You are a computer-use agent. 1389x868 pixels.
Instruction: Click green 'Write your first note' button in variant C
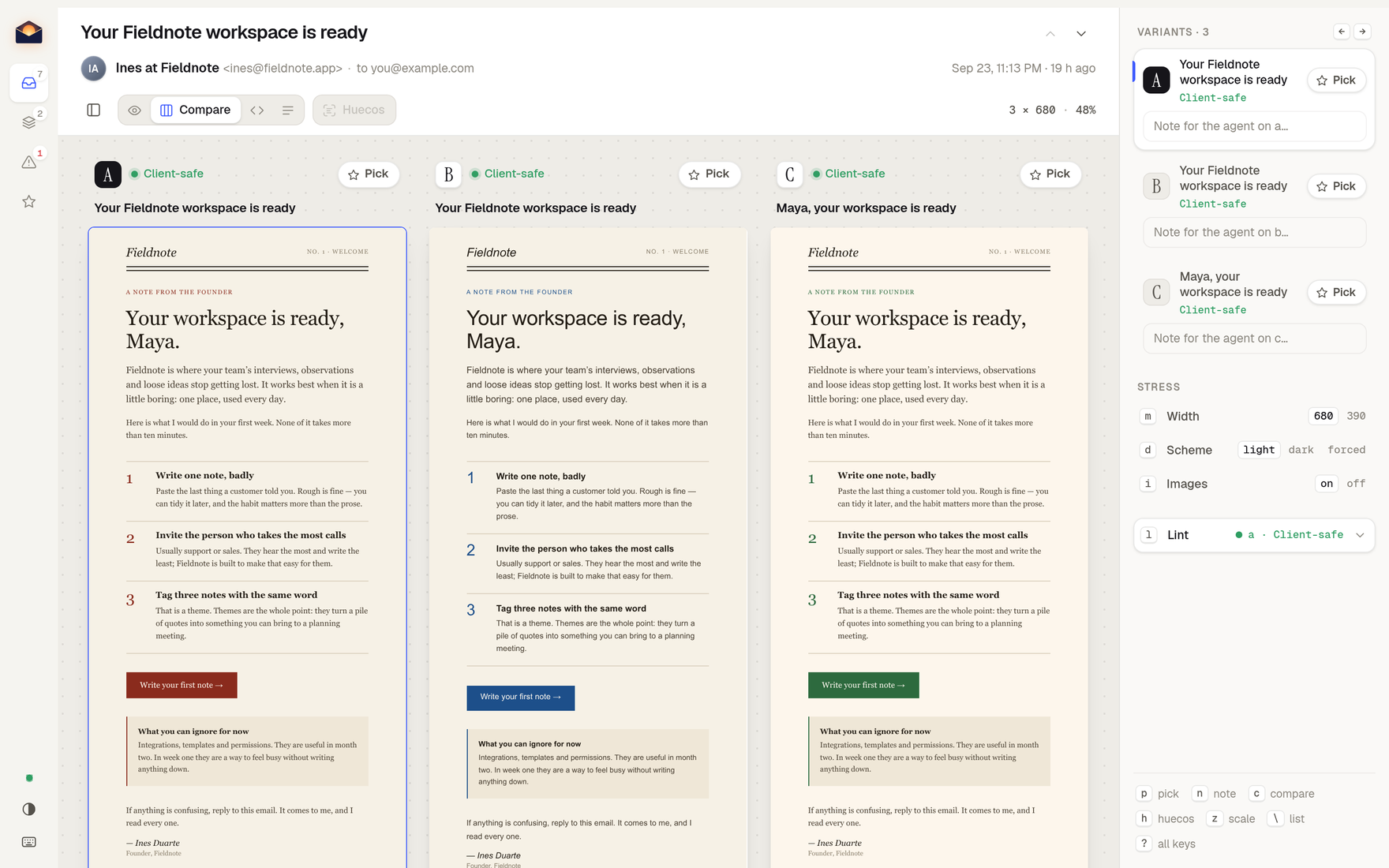pos(863,685)
